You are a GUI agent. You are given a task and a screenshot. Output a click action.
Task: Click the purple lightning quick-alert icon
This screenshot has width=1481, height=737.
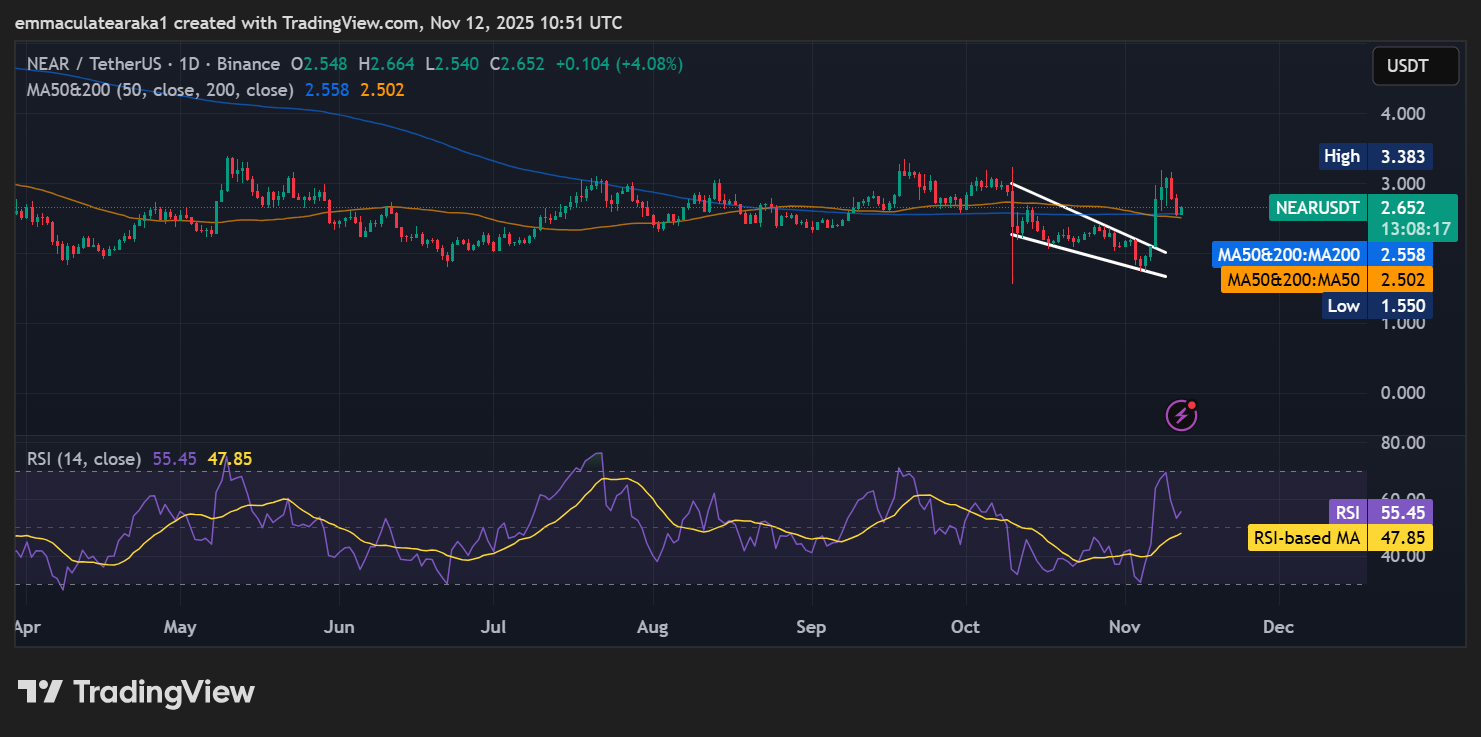tap(1179, 413)
